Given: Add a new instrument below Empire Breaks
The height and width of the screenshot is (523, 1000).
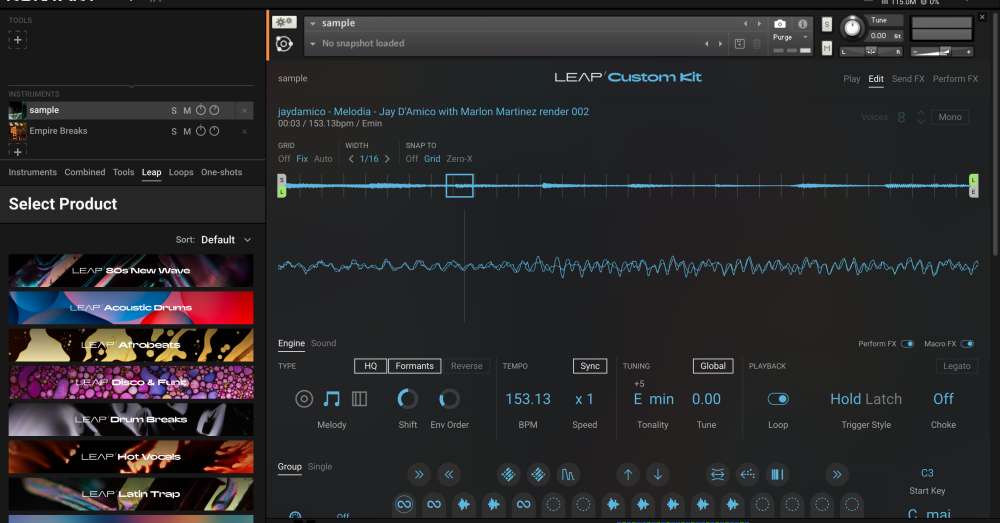Looking at the screenshot, I should tap(17, 152).
